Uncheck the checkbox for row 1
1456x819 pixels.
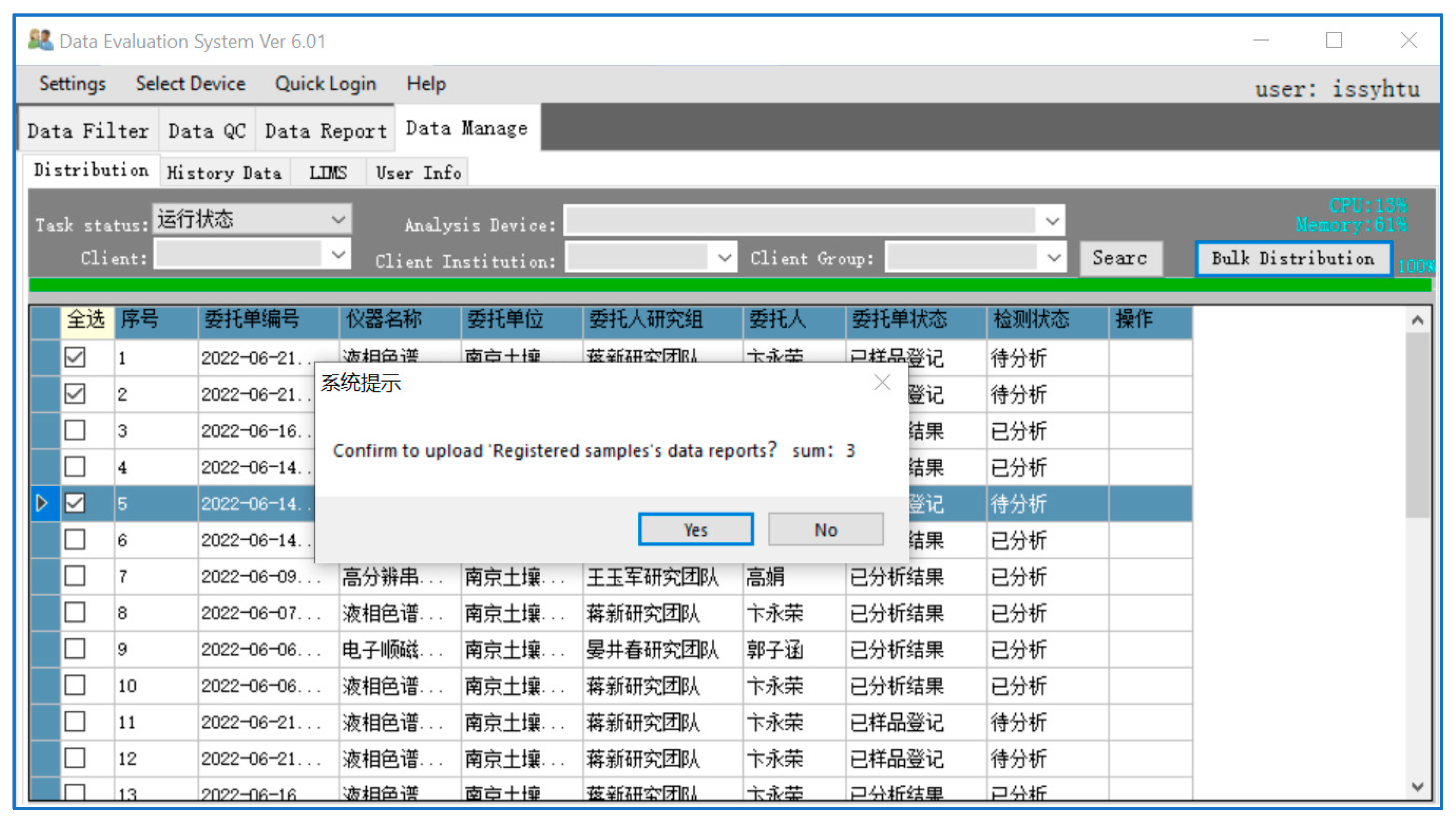[x=74, y=357]
